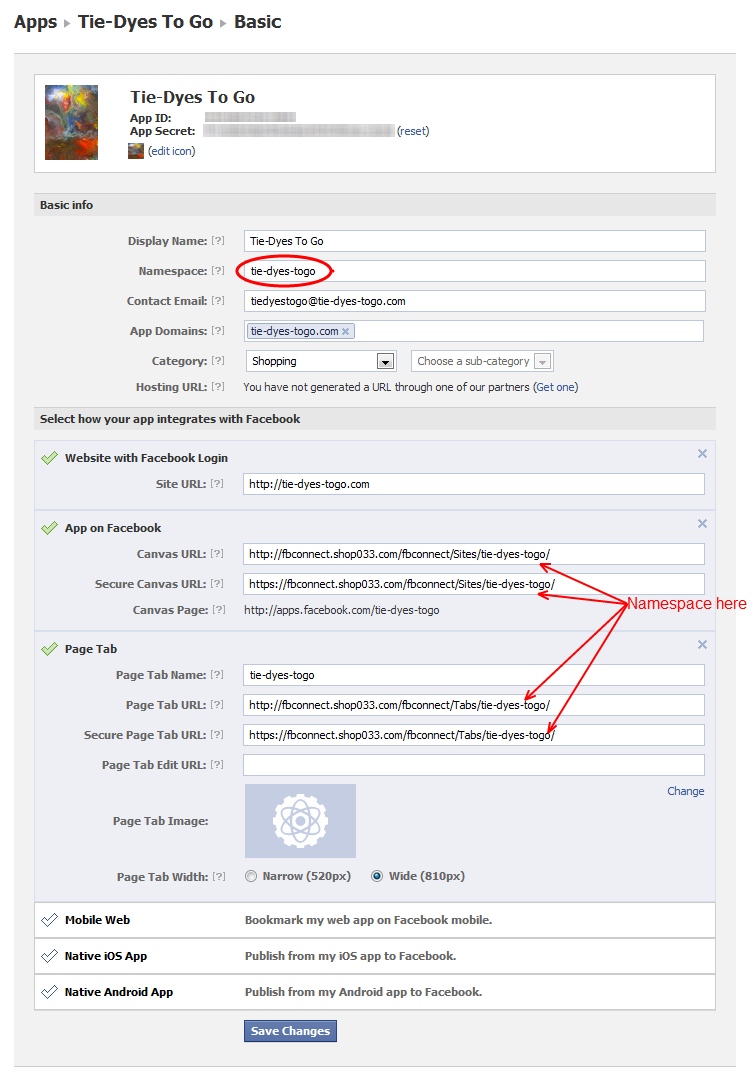Close Page Tab section
The height and width of the screenshot is (1076, 754).
click(x=702, y=644)
